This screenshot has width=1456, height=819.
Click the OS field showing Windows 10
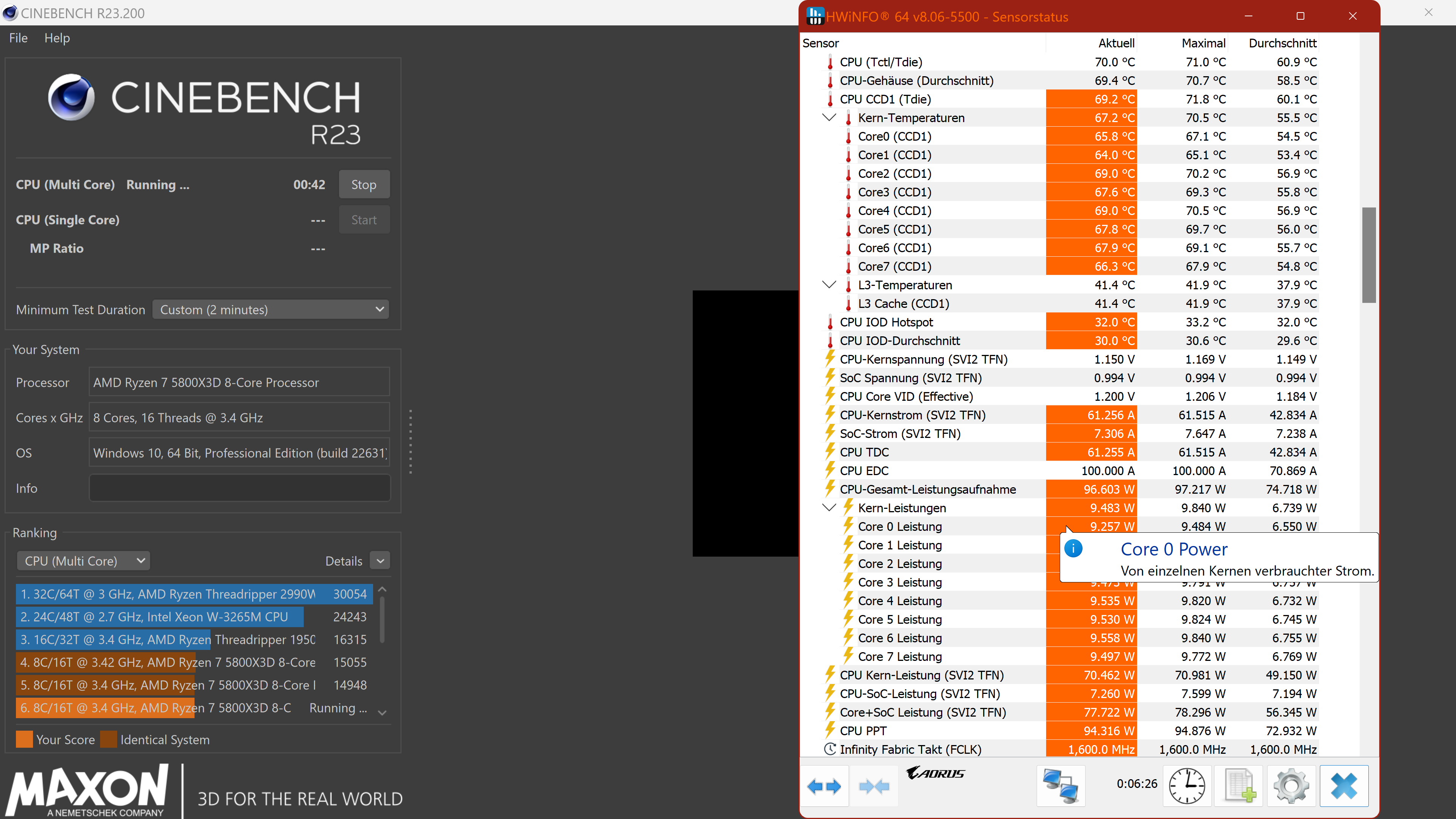pyautogui.click(x=240, y=453)
